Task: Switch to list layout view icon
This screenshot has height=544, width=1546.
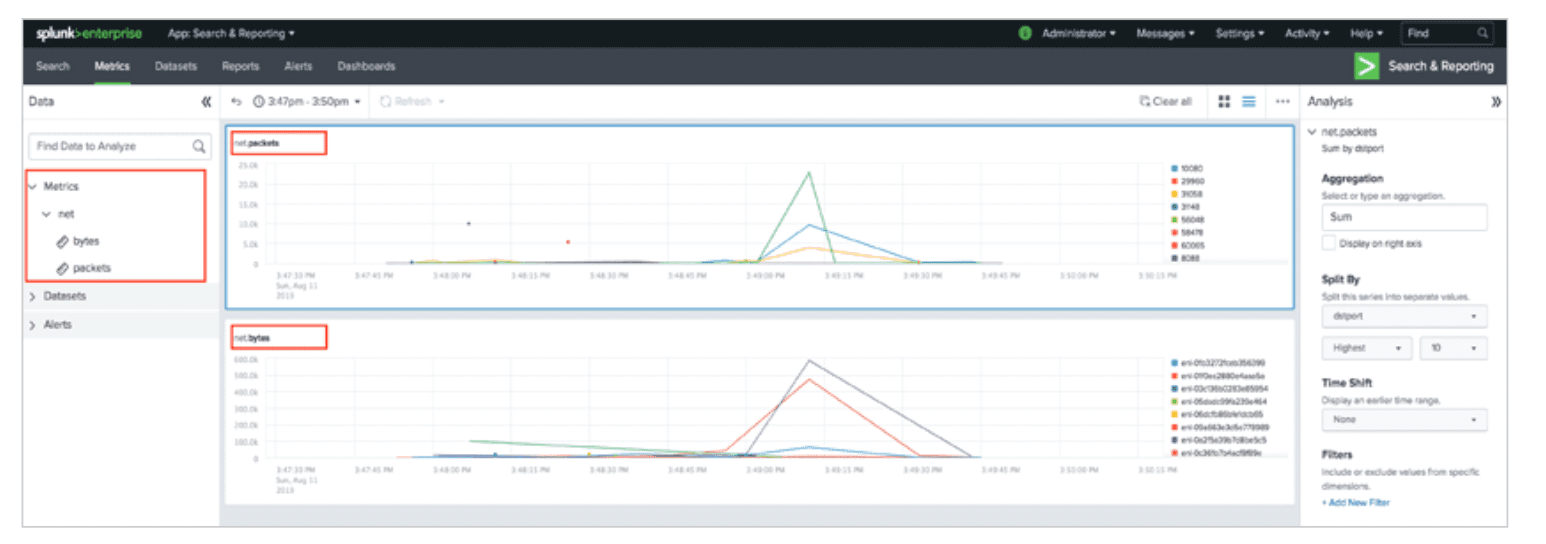Action: click(x=1249, y=102)
